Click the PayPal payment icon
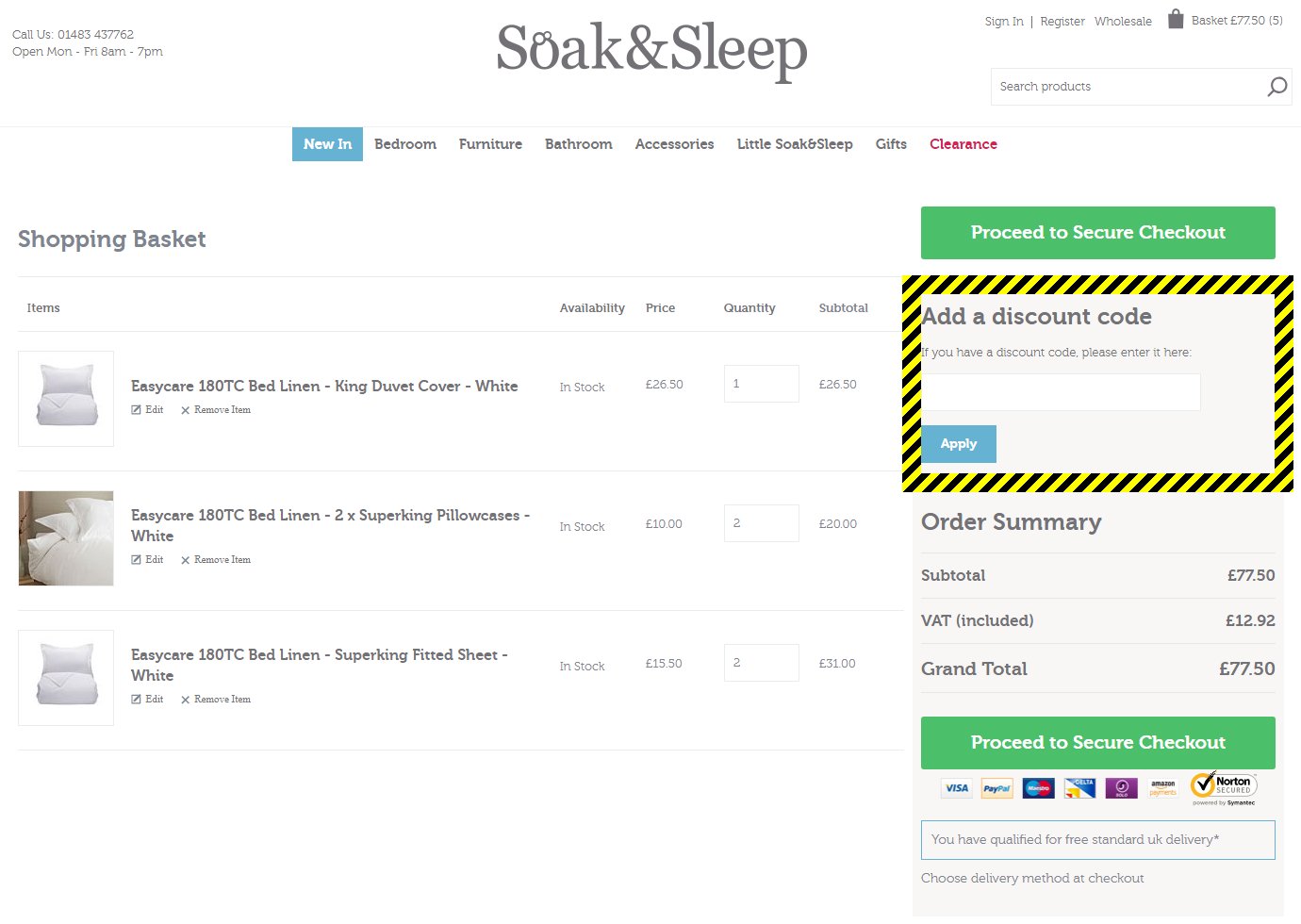Viewport: 1301px width, 924px height. 996,788
